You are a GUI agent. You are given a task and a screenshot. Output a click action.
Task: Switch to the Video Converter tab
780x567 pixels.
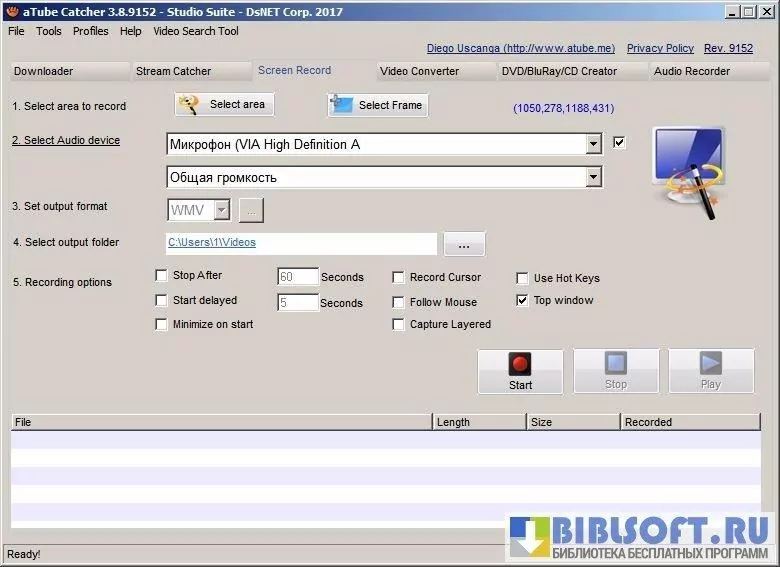point(419,71)
